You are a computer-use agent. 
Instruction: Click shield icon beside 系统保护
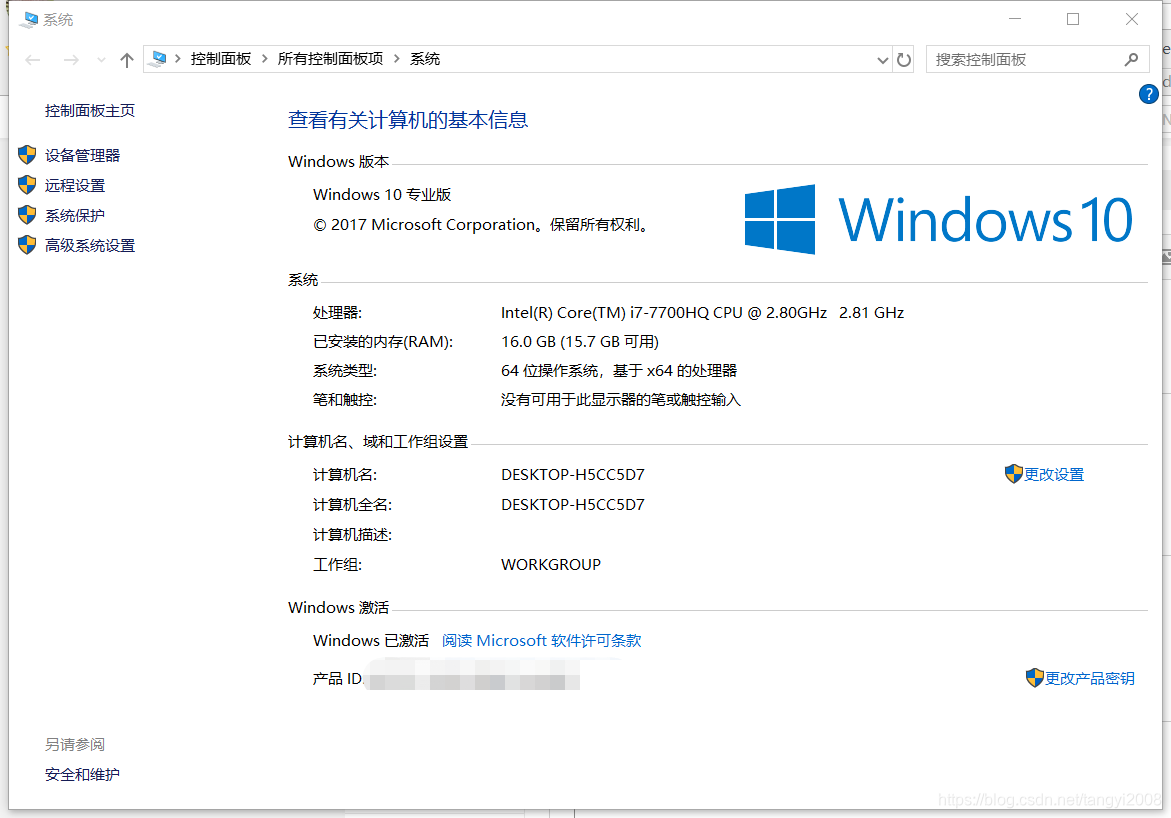point(27,214)
